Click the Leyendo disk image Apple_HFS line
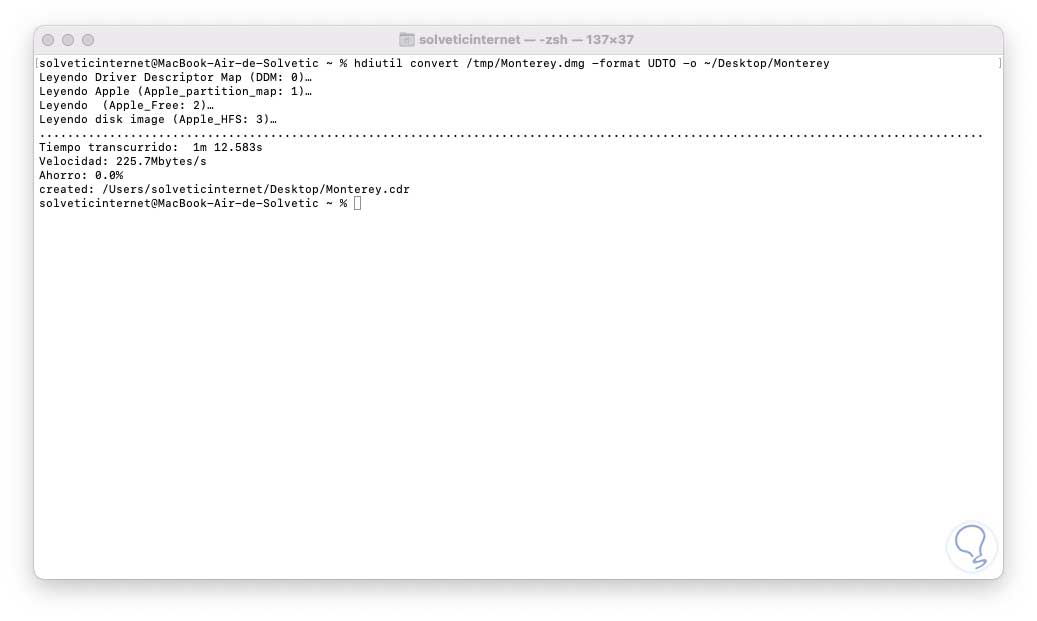The width and height of the screenshot is (1037, 621). (157, 119)
